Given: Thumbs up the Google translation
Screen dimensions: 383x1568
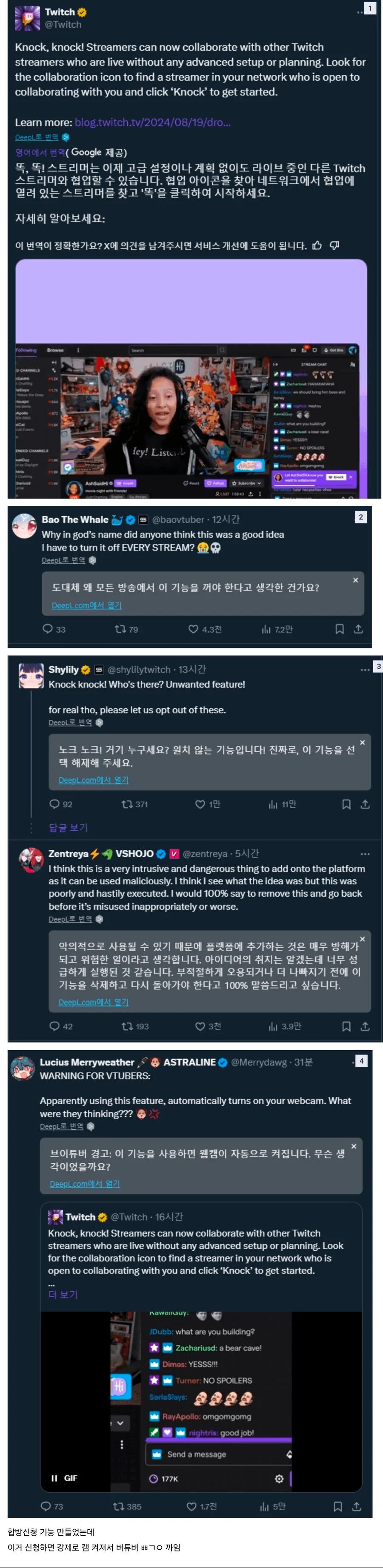Looking at the screenshot, I should click(317, 245).
